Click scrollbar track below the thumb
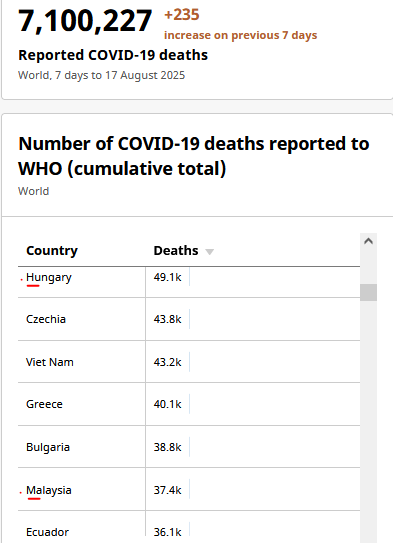393x543 pixels. (x=368, y=422)
